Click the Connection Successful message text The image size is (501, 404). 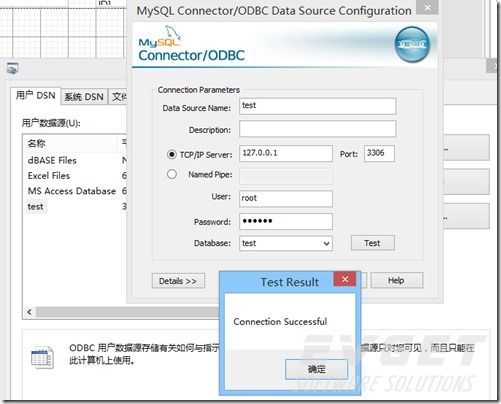point(280,322)
